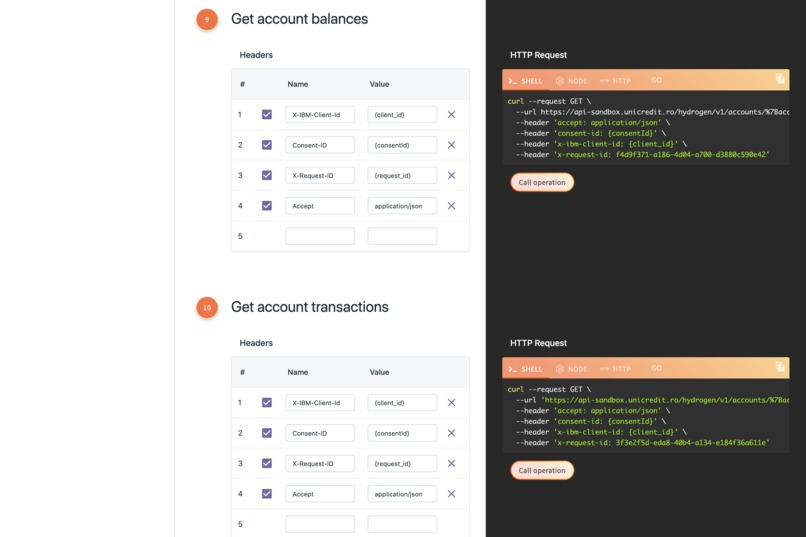Edit {consentId} value field in account transactions
The width and height of the screenshot is (806, 537).
point(402,433)
